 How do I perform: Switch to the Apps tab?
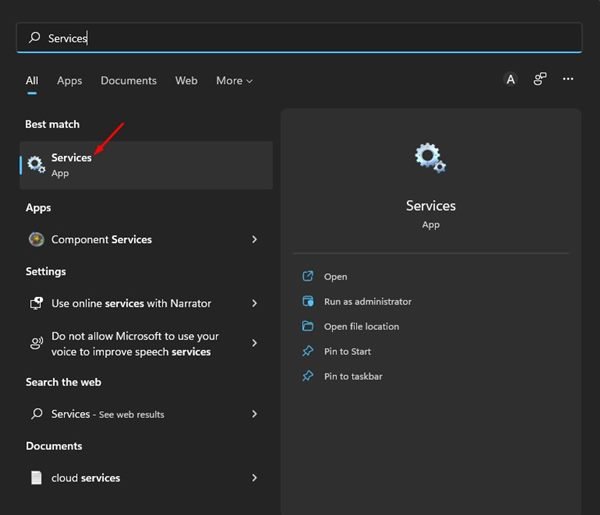pyautogui.click(x=69, y=81)
